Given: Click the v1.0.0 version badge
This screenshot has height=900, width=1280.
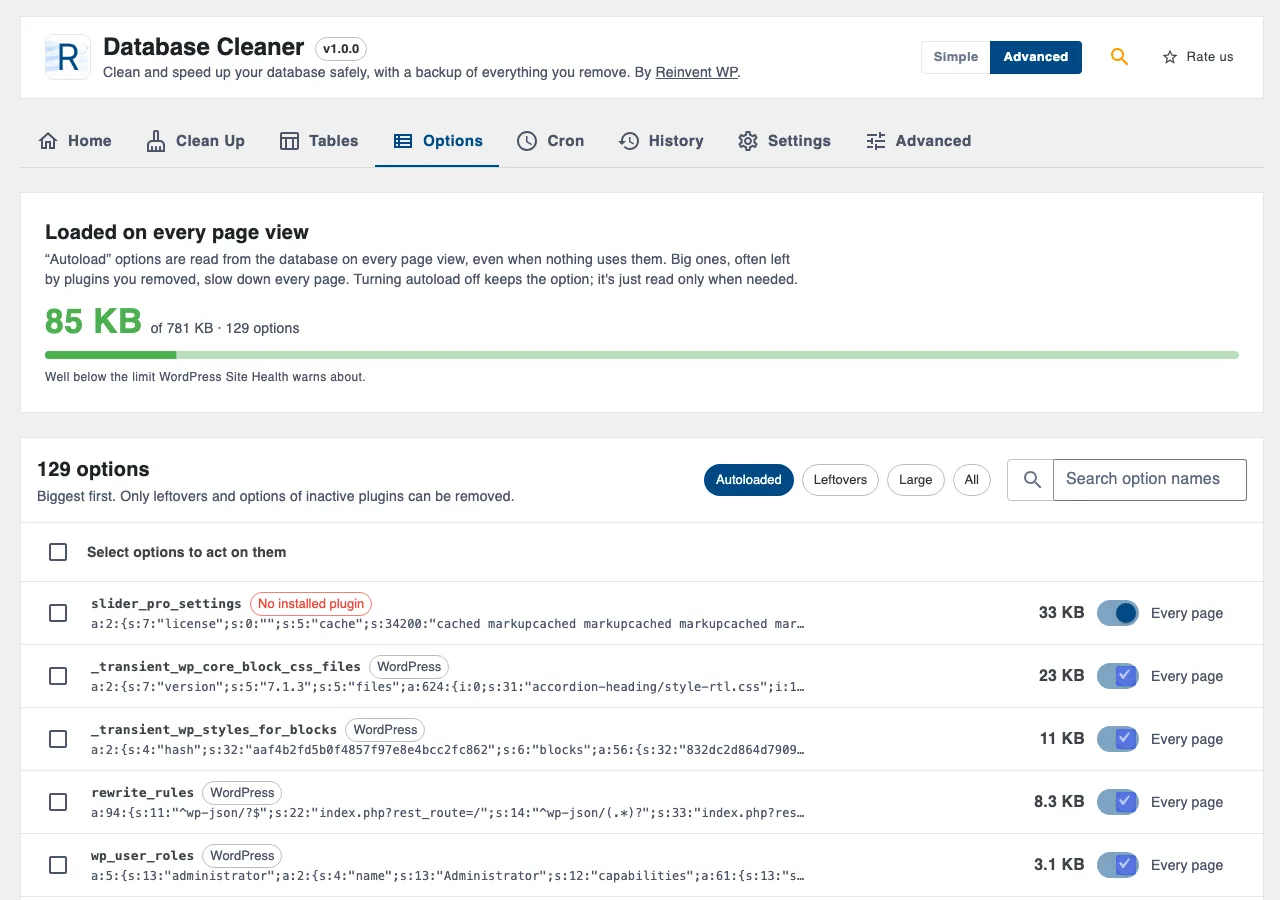Looking at the screenshot, I should click(x=341, y=48).
